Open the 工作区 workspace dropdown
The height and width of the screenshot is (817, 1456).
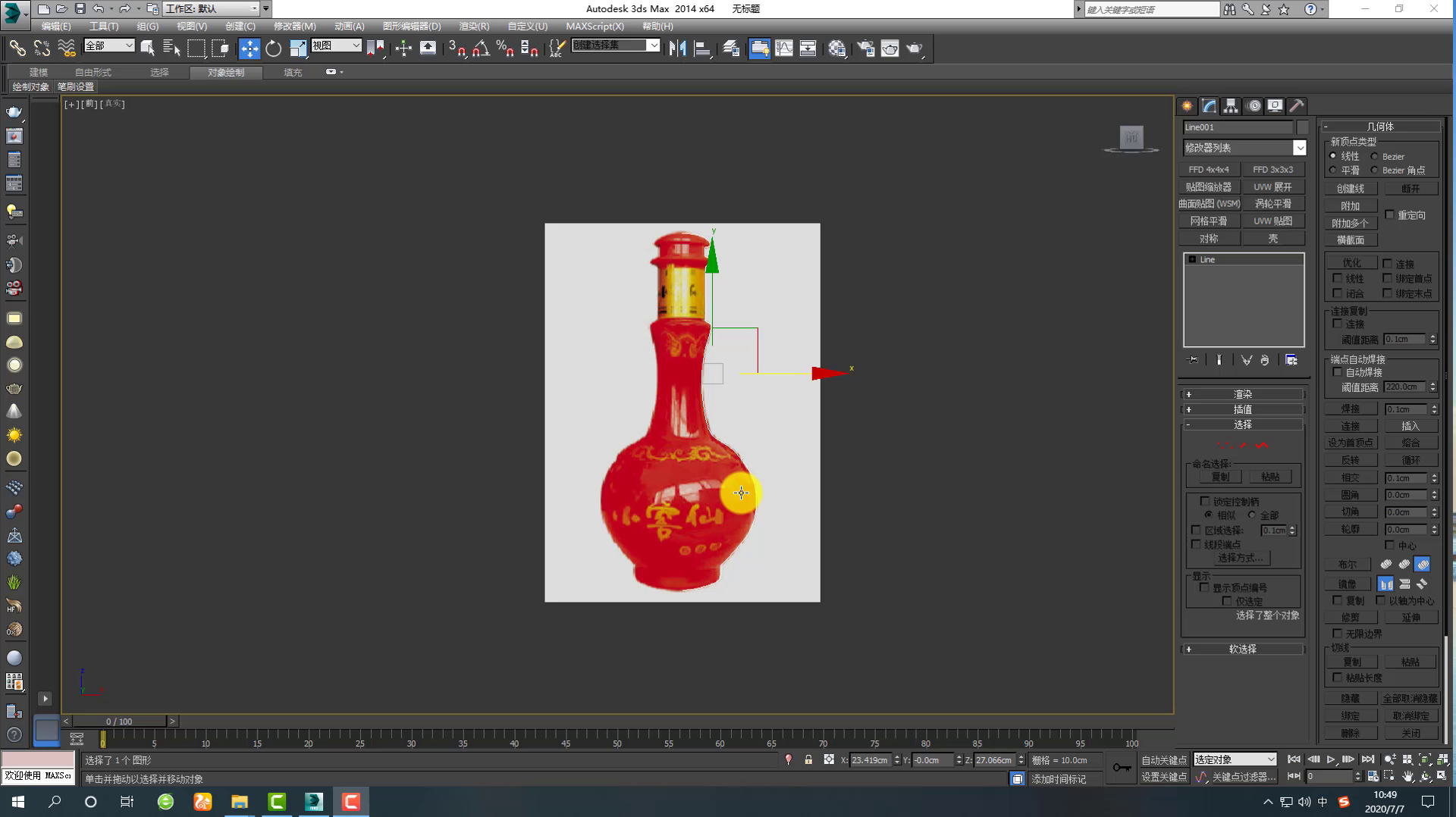pyautogui.click(x=212, y=9)
